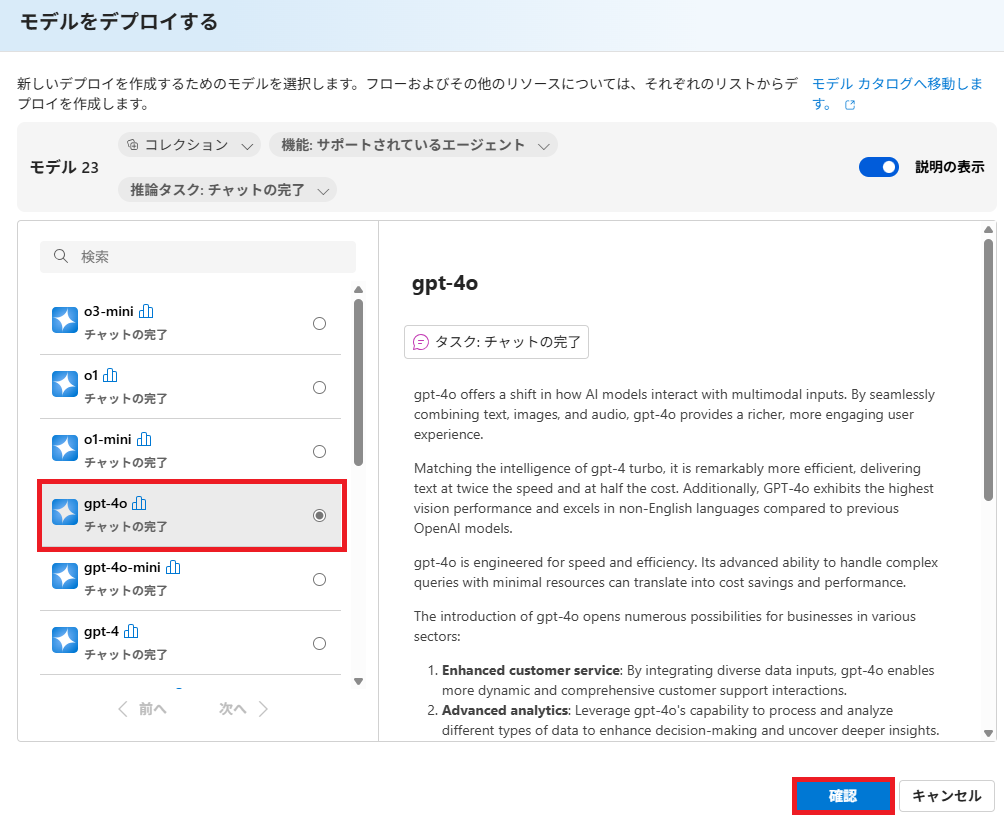Open benchmark icon beside gpt-4o
The width and height of the screenshot is (1004, 820).
pos(139,503)
